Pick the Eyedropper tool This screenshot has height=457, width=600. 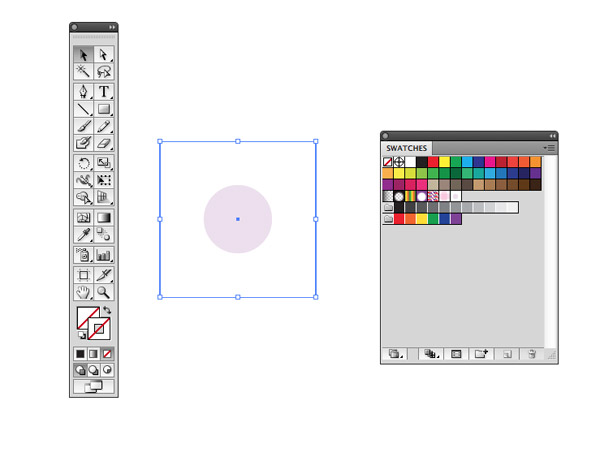click(83, 234)
